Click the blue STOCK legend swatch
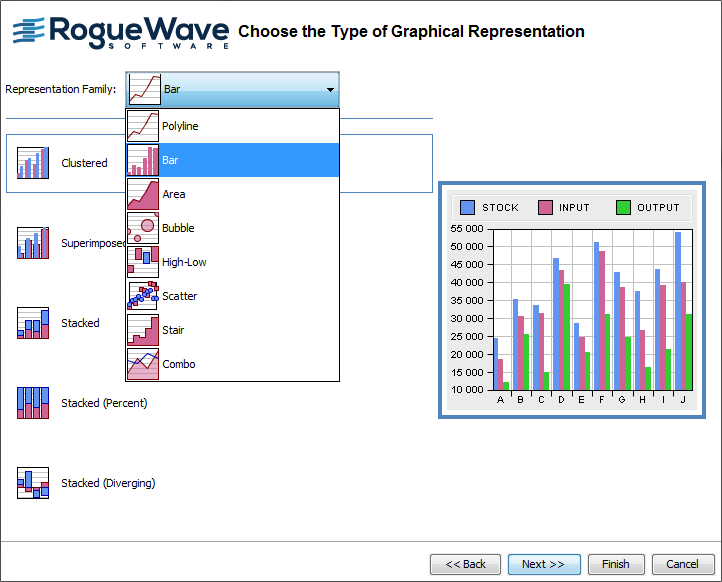Viewport: 722px width, 582px height. pyautogui.click(x=467, y=208)
